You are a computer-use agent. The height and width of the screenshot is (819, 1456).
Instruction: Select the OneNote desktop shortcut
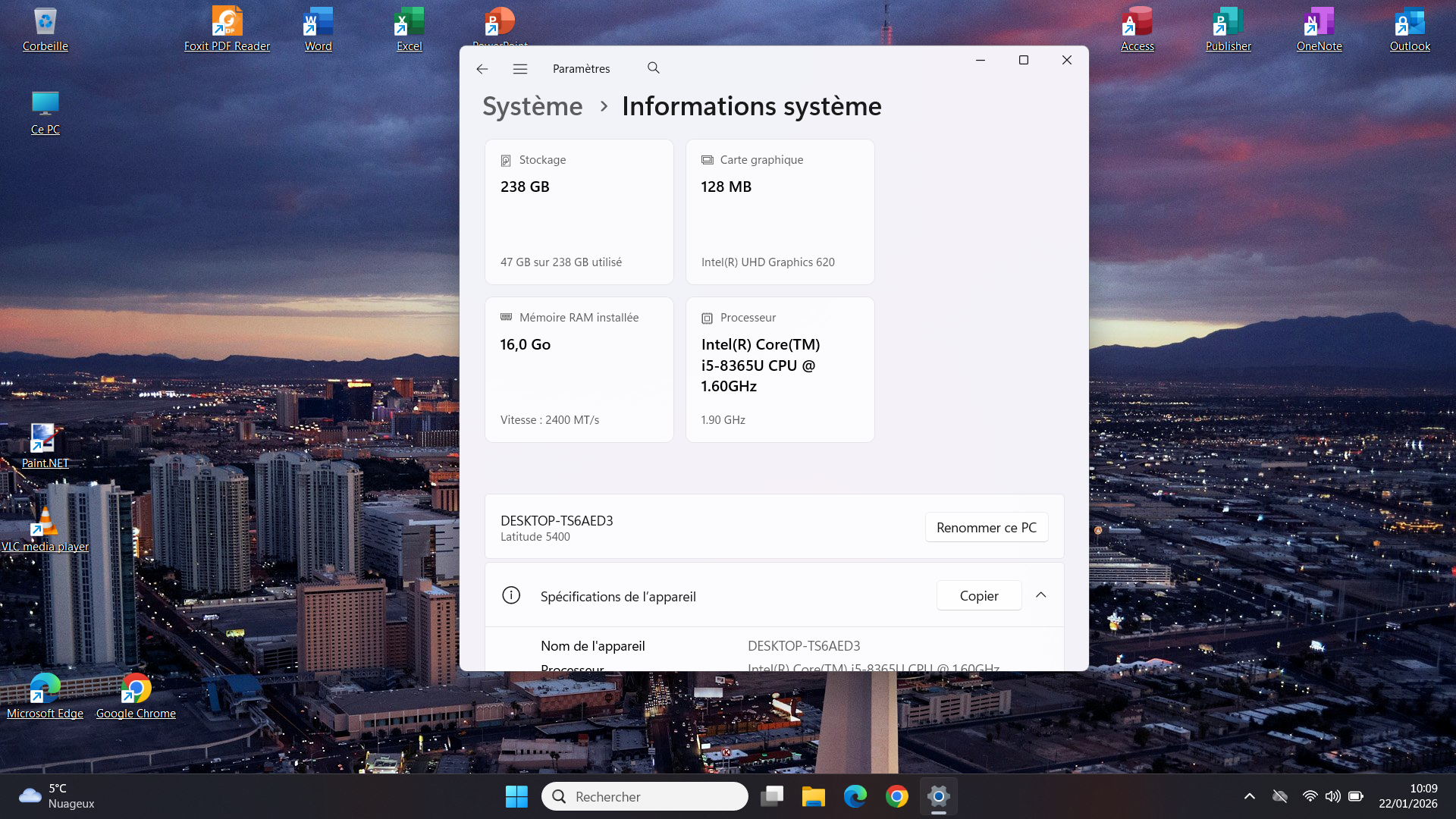tap(1319, 30)
